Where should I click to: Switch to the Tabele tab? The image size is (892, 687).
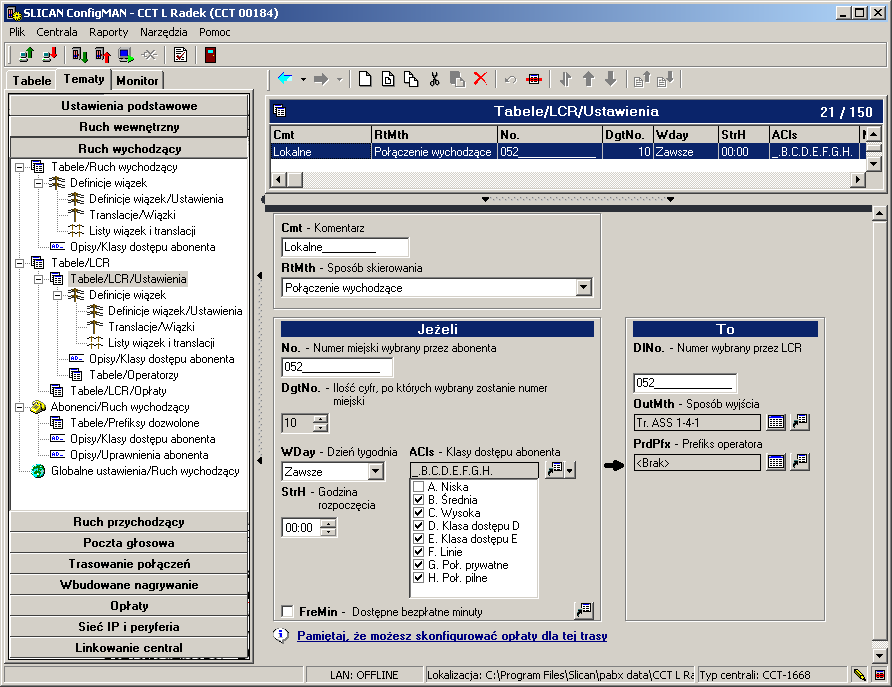[32, 81]
